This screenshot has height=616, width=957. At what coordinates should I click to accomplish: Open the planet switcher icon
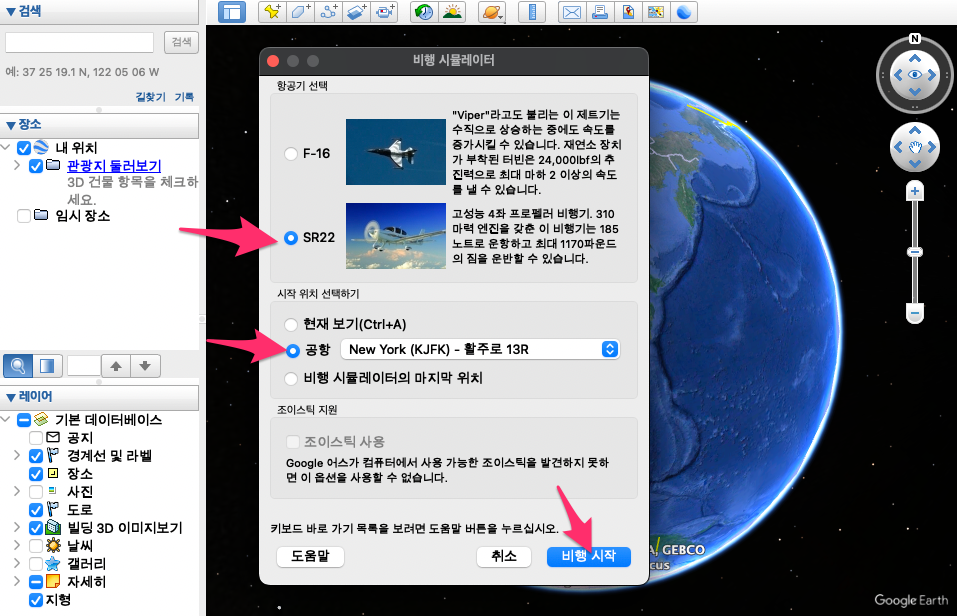coord(491,12)
